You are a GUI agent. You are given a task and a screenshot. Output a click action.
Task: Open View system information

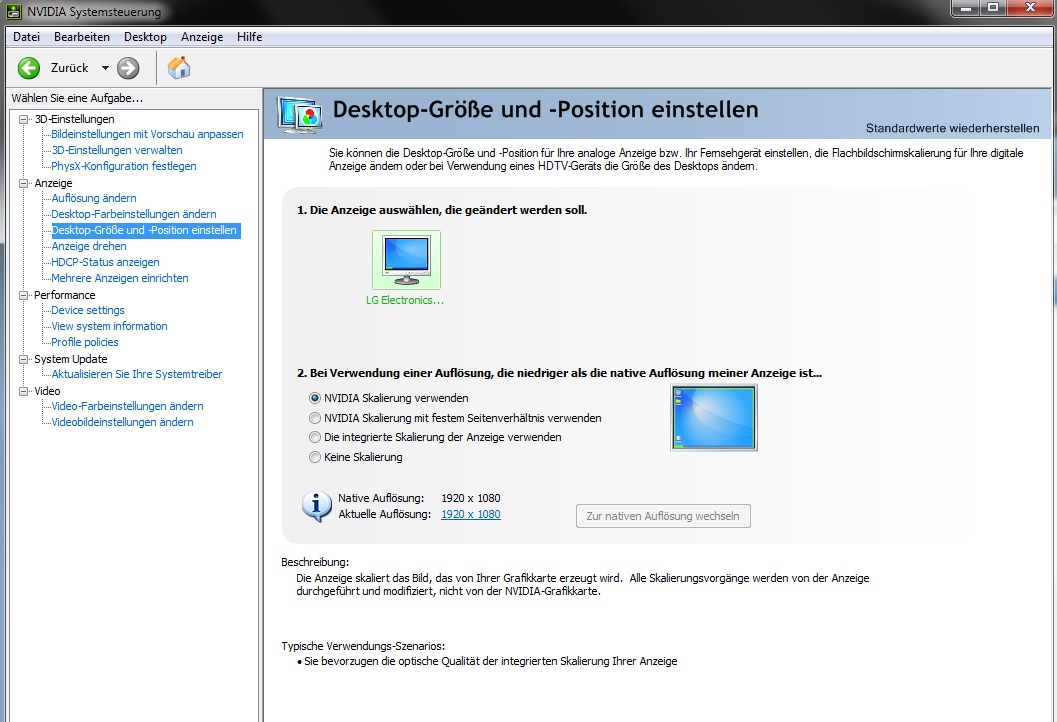[109, 326]
